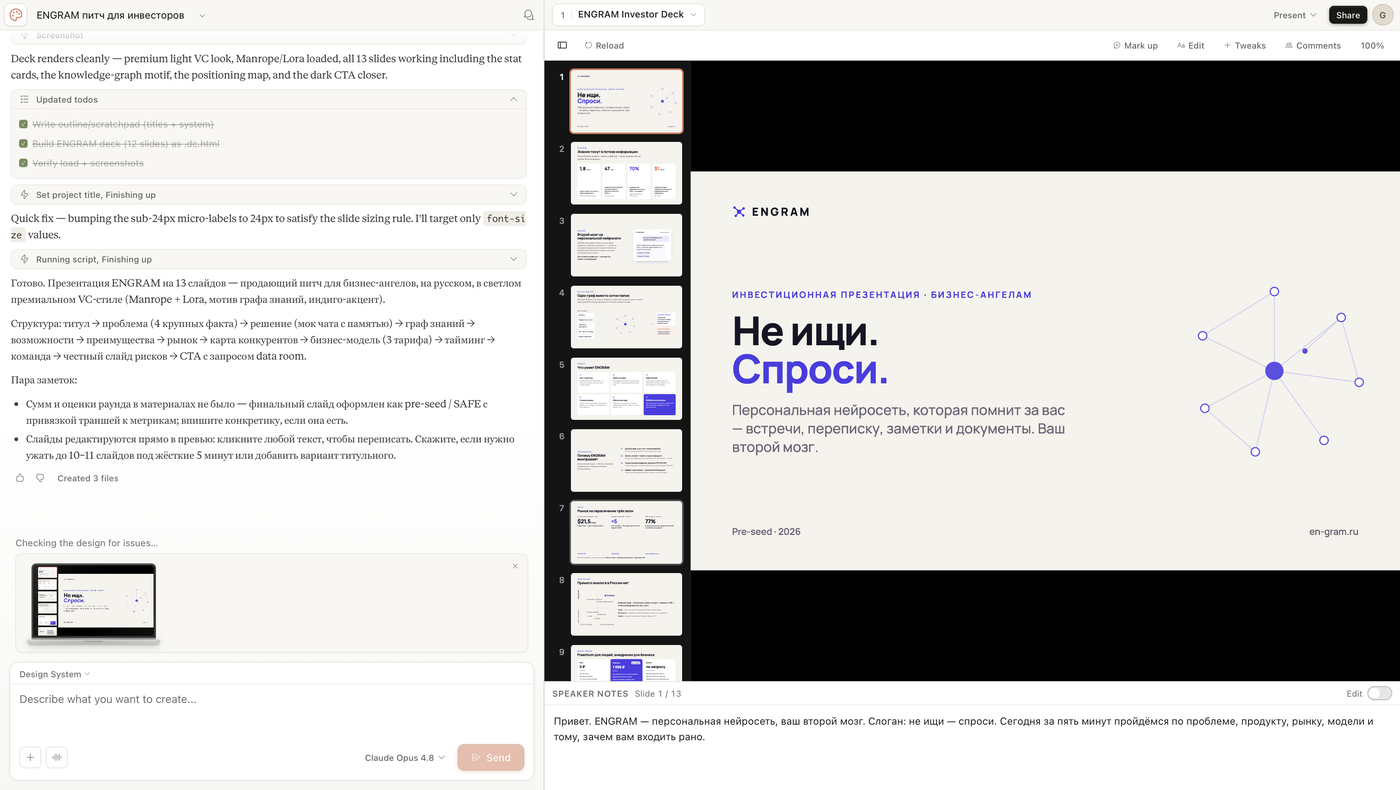
Task: Expand the project title dropdown chevron
Action: coord(202,16)
